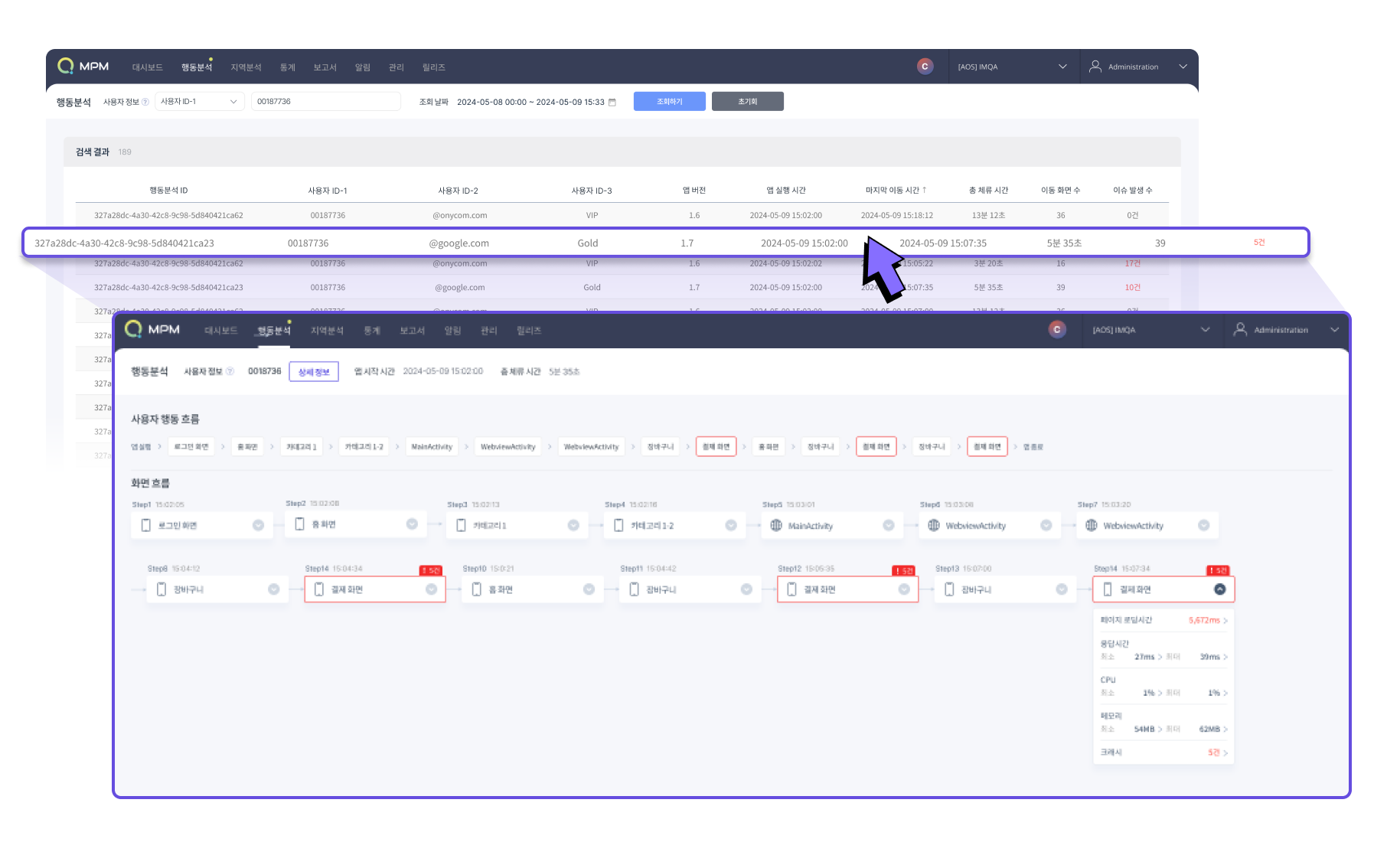Click the phone icon in Step1 로그인 화면 card

click(145, 525)
